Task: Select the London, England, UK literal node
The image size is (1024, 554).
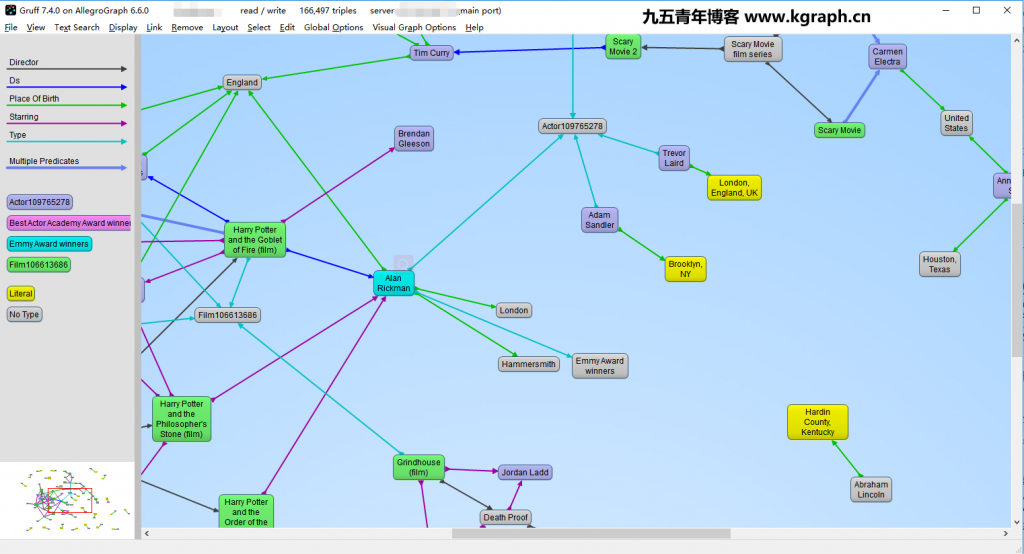Action: tap(734, 188)
